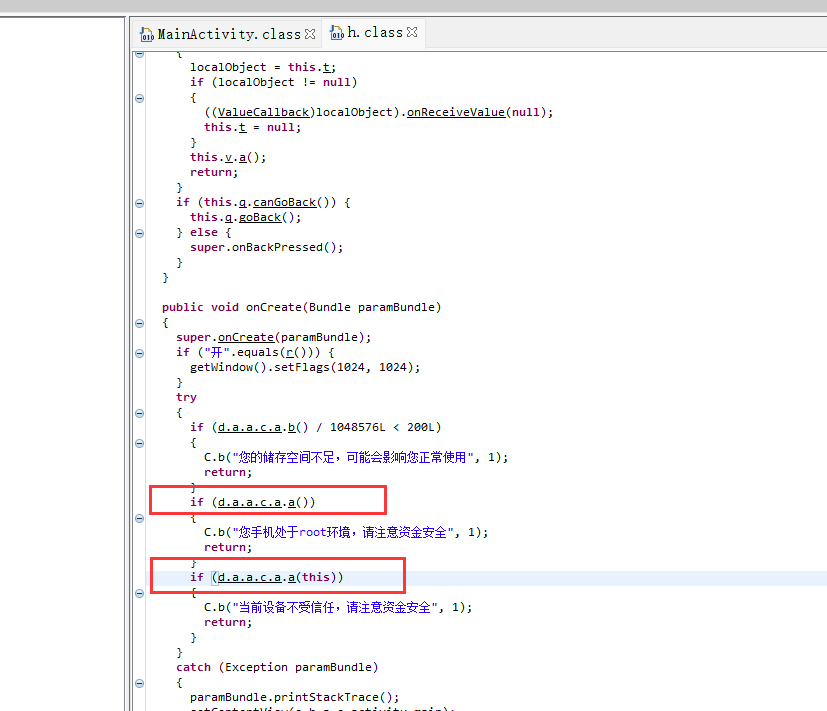Collapse the 'if ("开".equals(r()))' block

coord(140,353)
